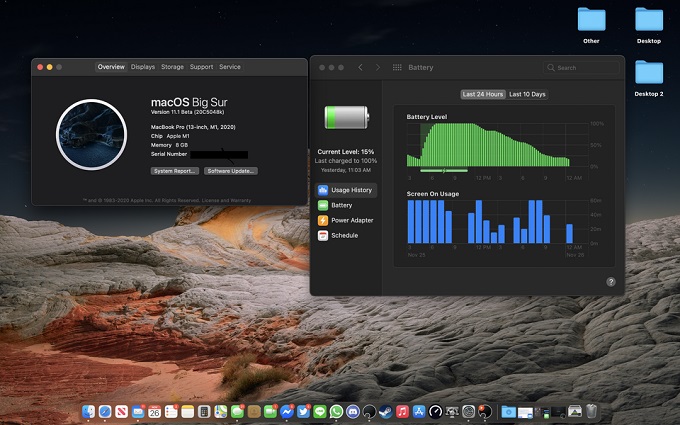This screenshot has width=680, height=425.
Task: Open Messages in the dock
Action: pyautogui.click(x=237, y=411)
